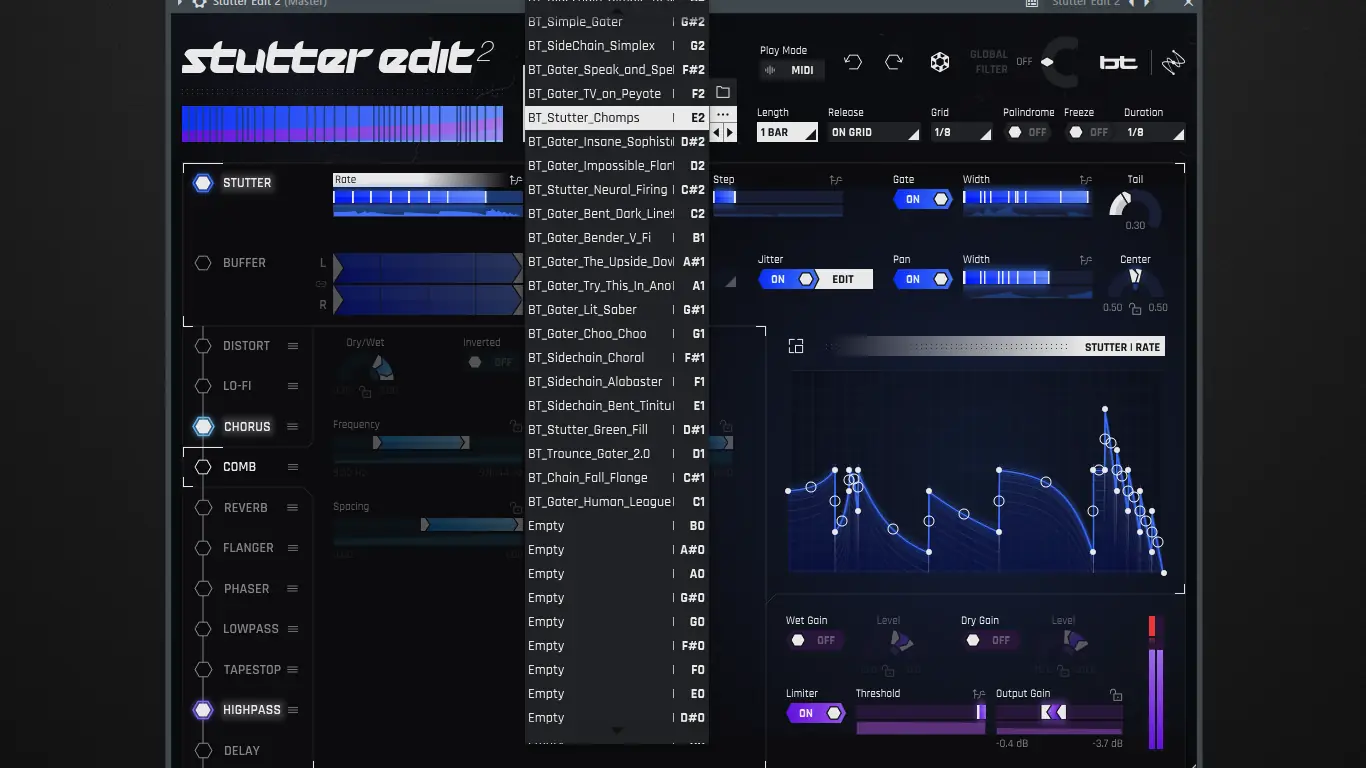
Task: Enable the Palindrome toggle
Action: (x=1026, y=132)
